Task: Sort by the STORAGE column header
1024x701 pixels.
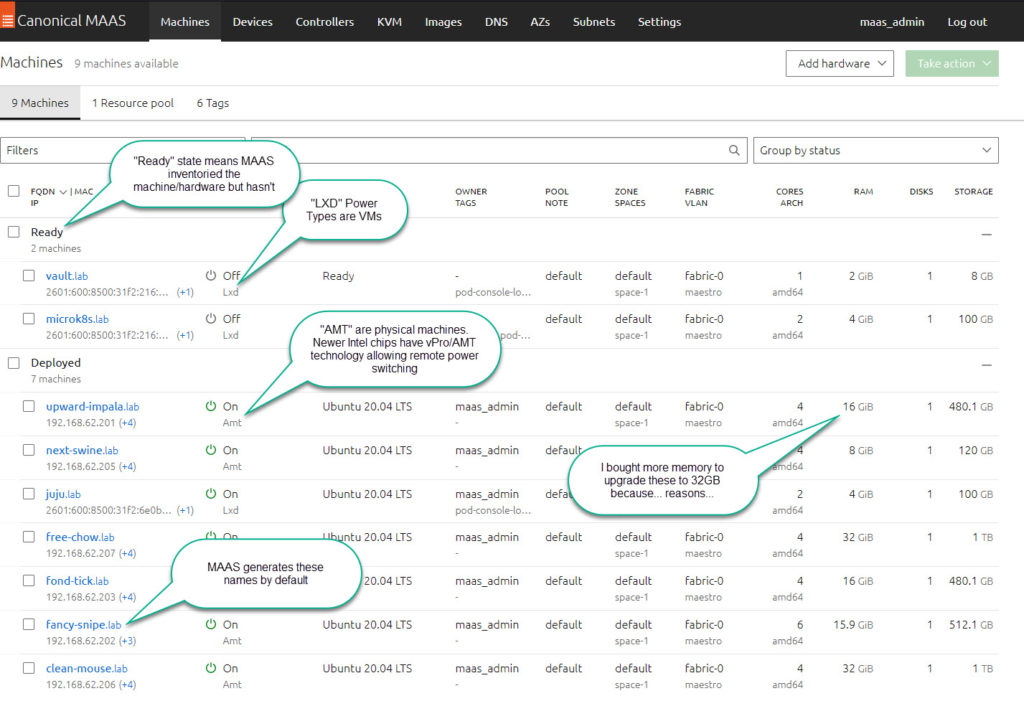Action: click(x=973, y=191)
